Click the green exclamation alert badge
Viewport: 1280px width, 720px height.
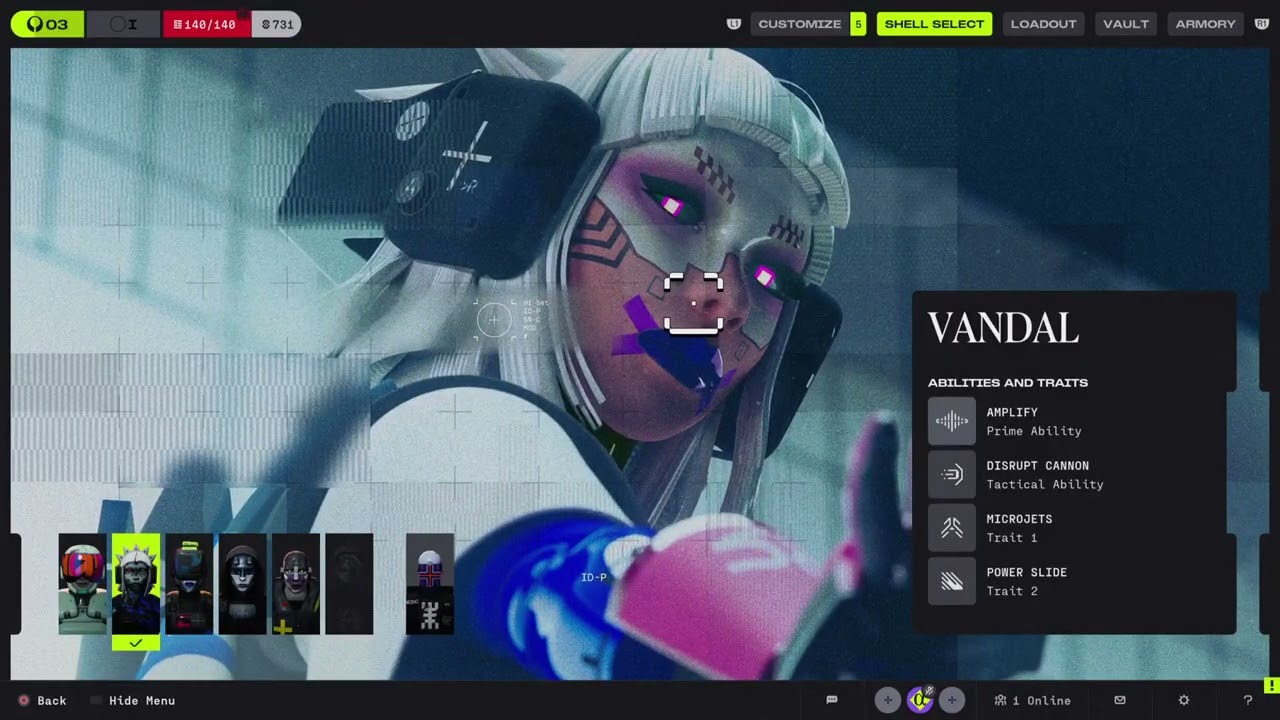coord(1271,686)
